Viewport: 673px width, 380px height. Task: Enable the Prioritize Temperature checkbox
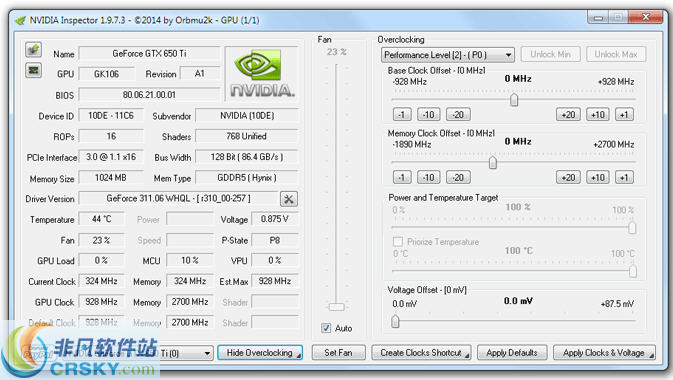pyautogui.click(x=398, y=241)
